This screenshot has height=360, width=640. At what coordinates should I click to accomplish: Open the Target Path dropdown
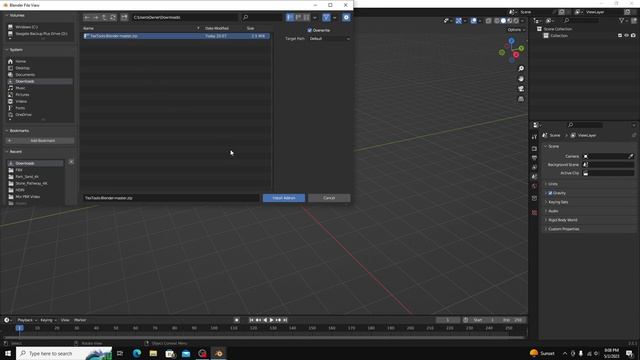pyautogui.click(x=329, y=38)
